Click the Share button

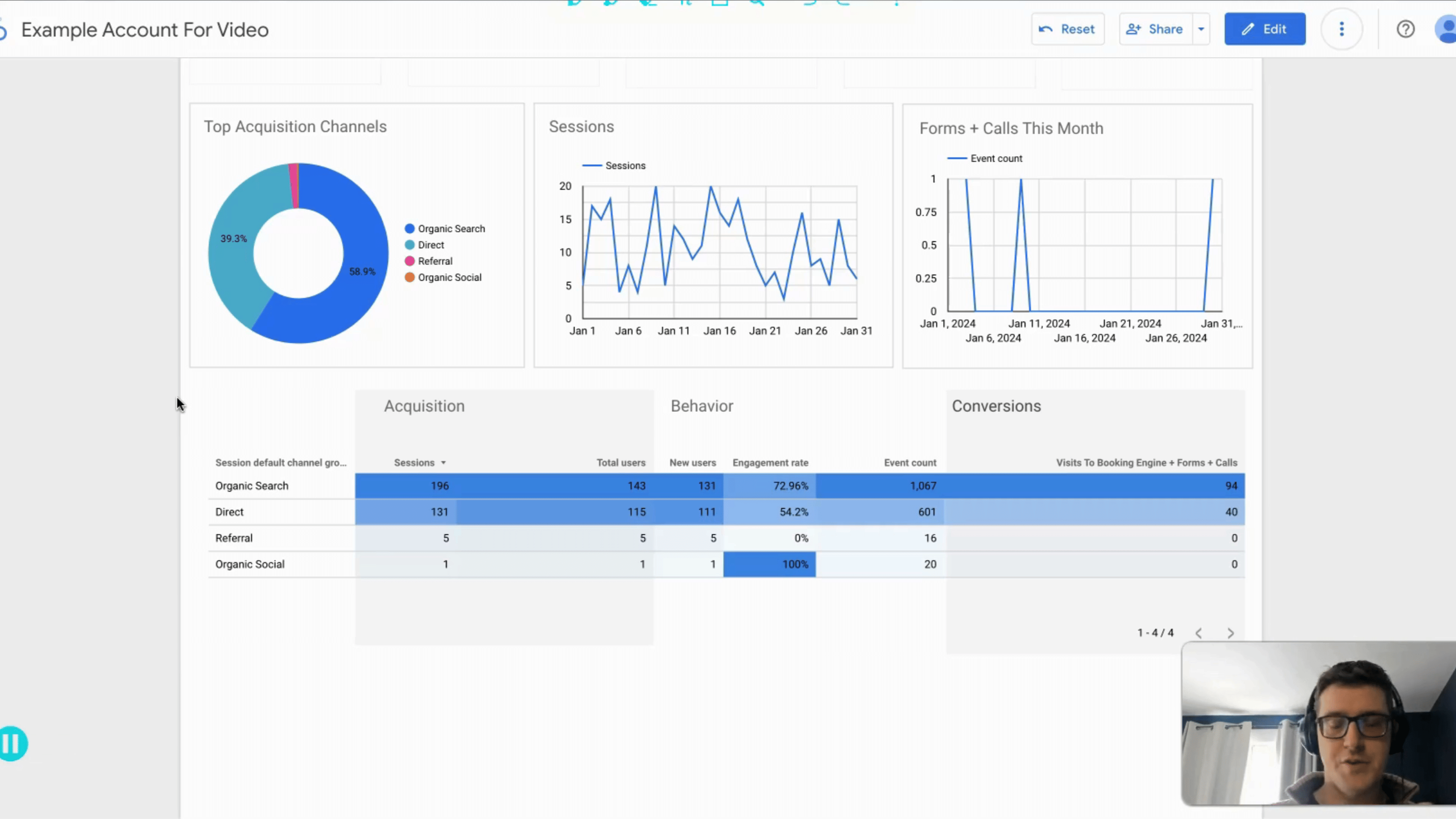pos(1155,30)
